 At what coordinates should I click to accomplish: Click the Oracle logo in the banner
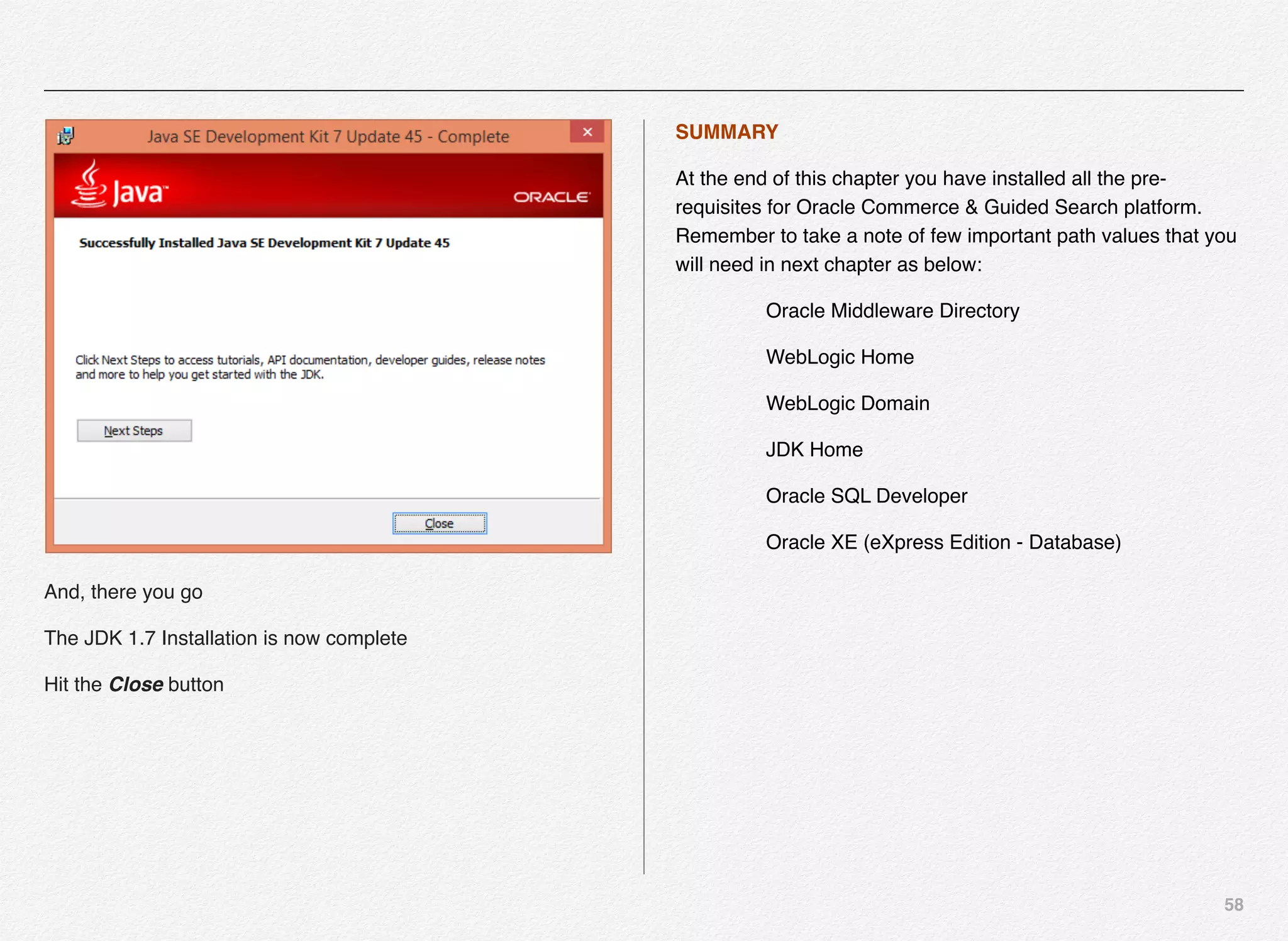(552, 197)
